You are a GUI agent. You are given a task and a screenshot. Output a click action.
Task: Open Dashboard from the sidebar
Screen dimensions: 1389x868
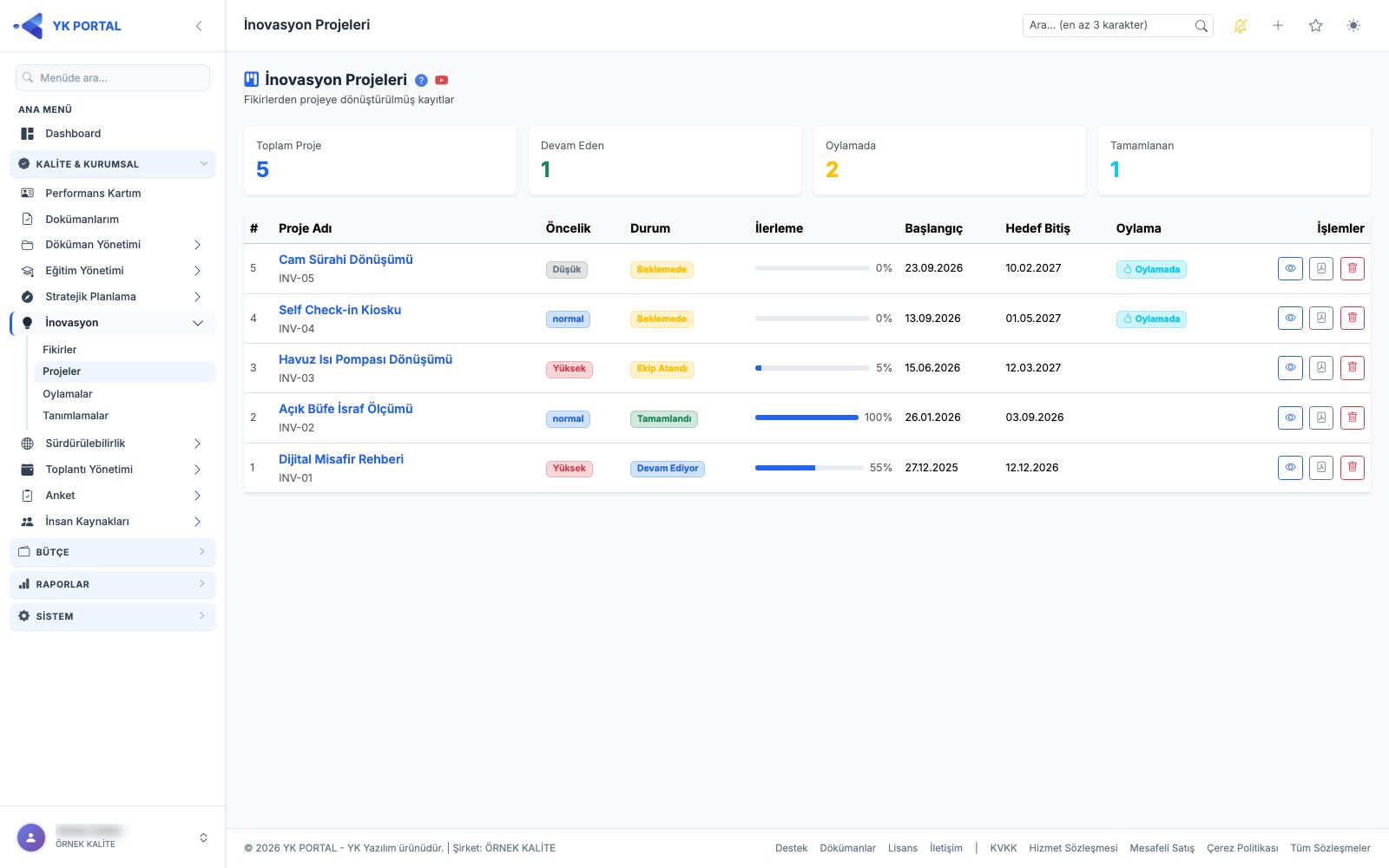113,134
